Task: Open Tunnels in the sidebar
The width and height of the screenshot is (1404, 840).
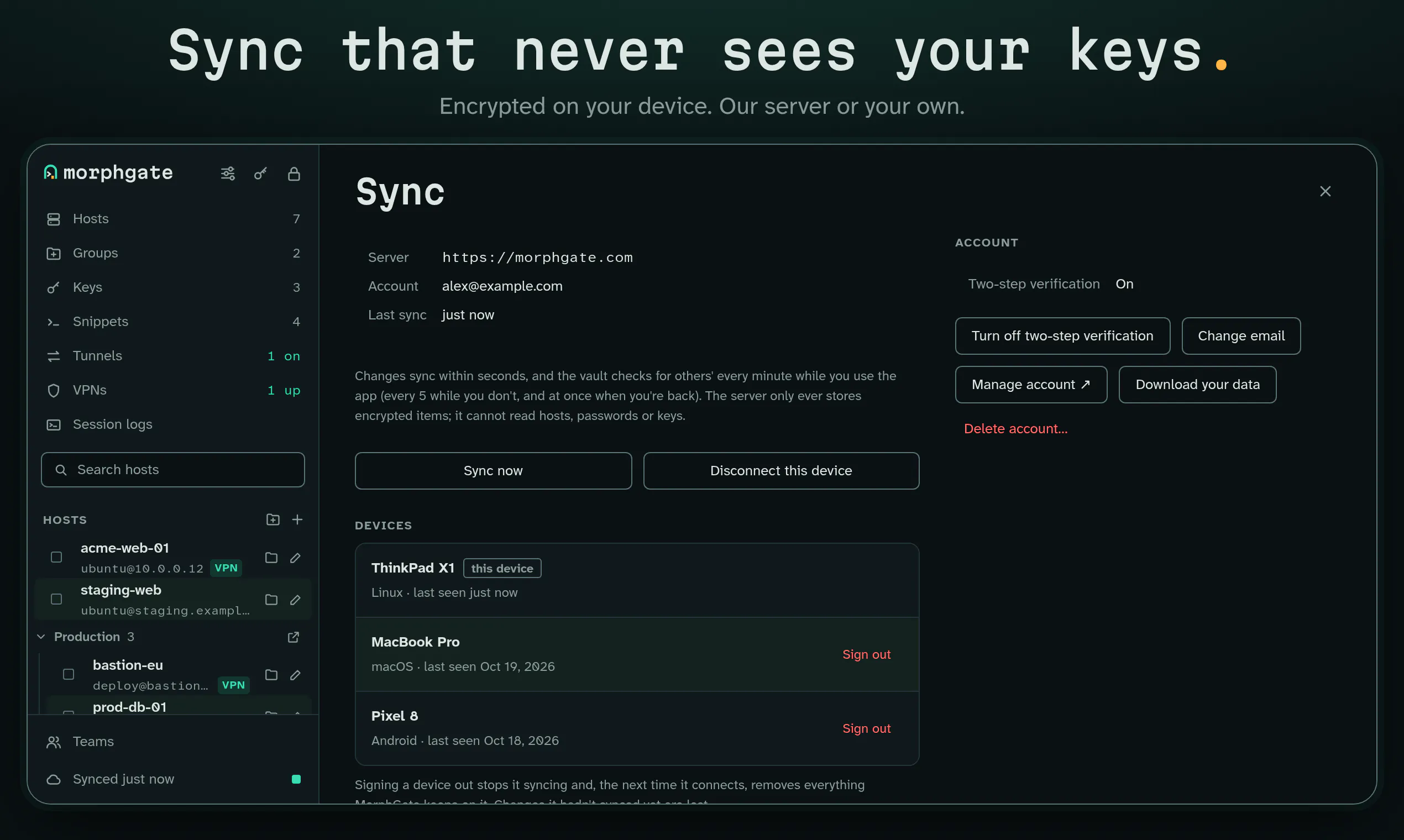Action: pos(172,356)
